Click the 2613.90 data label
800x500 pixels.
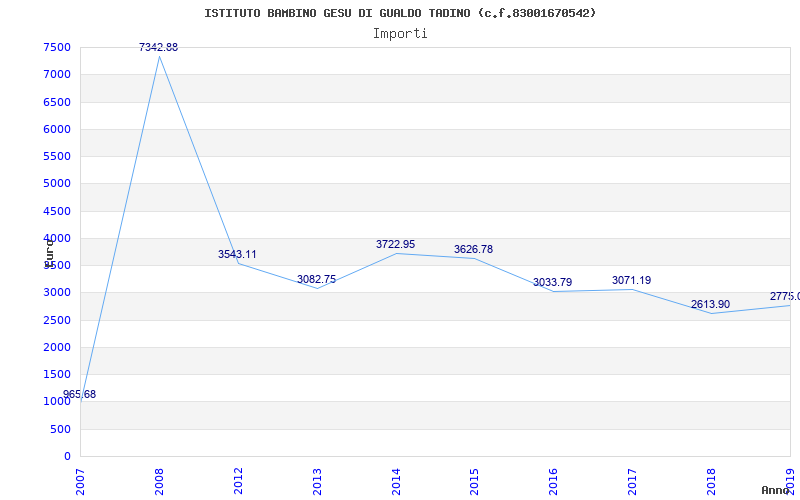point(710,305)
